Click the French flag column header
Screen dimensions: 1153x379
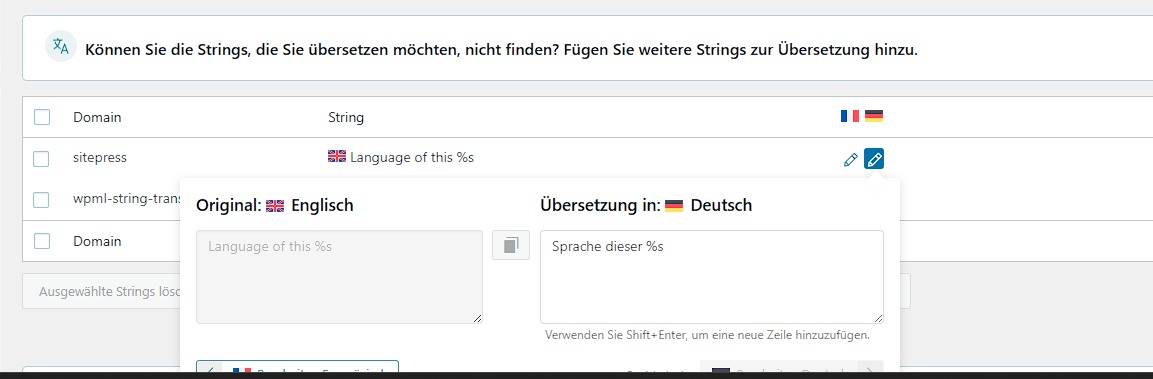849,116
